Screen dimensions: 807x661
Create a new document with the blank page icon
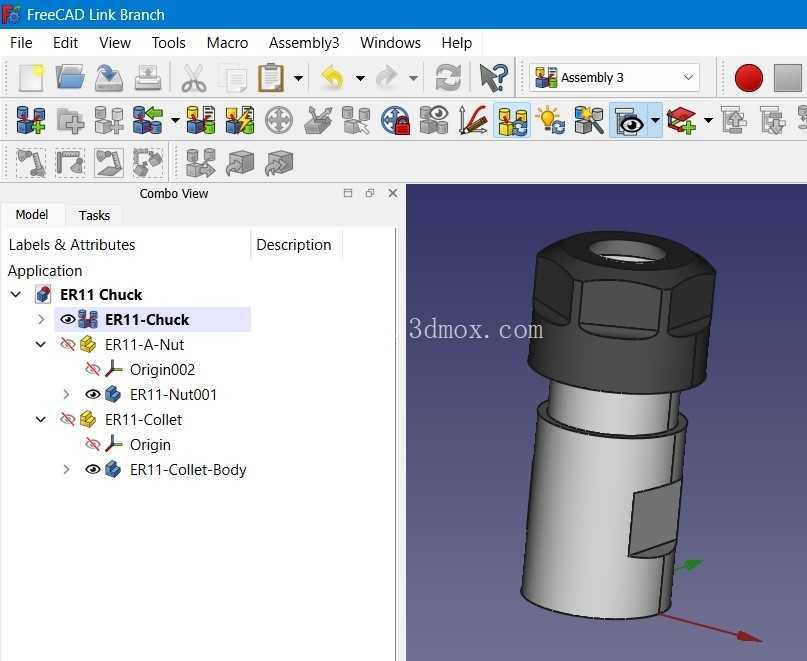[31, 78]
